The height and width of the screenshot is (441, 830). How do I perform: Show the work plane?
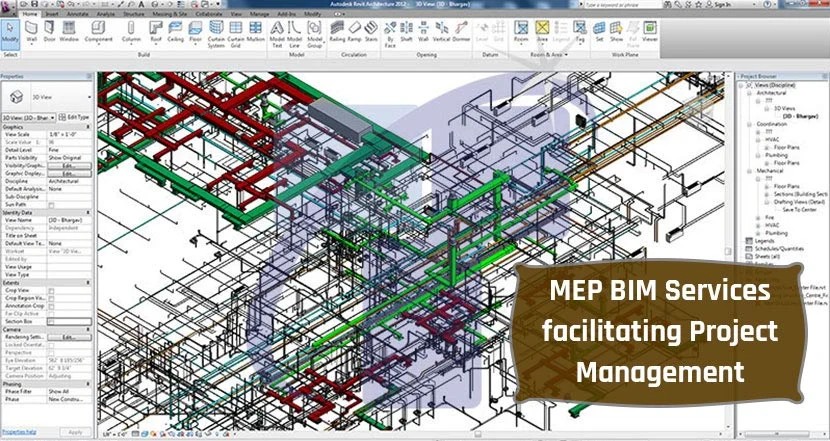pyautogui.click(x=616, y=32)
